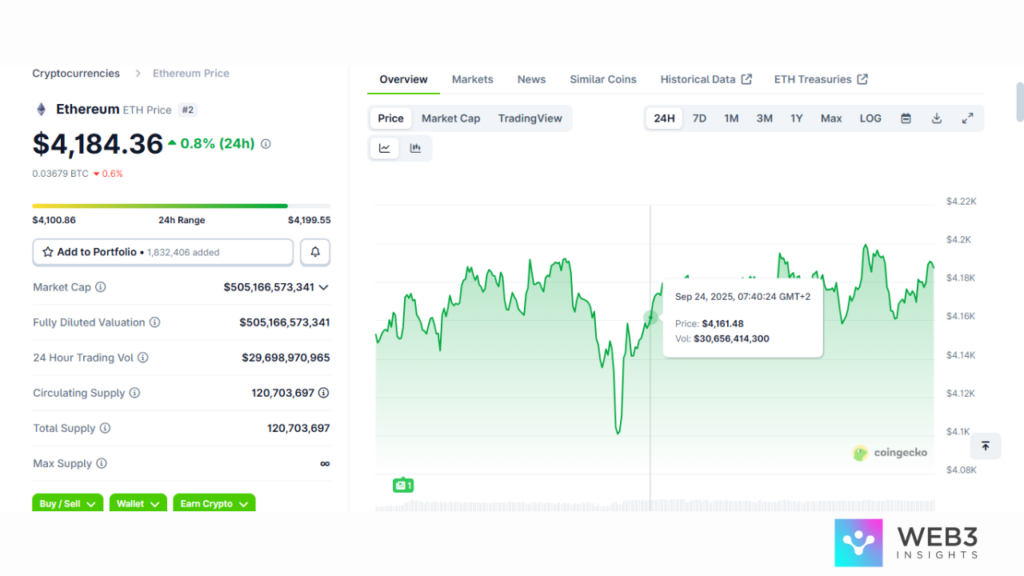Click the $4,184.36 price value
1024x576 pixels.
pos(97,144)
